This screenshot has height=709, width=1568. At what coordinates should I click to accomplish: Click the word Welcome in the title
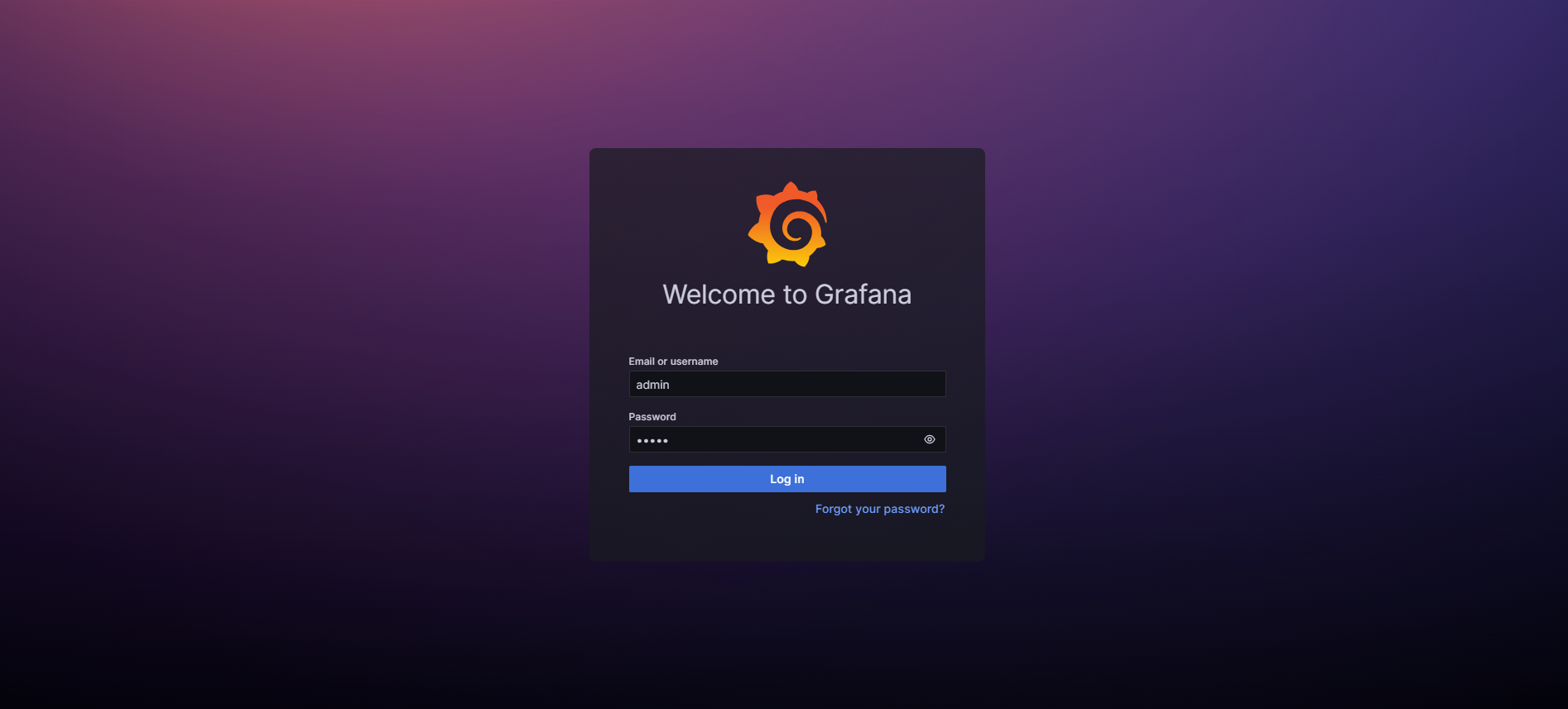coord(719,295)
